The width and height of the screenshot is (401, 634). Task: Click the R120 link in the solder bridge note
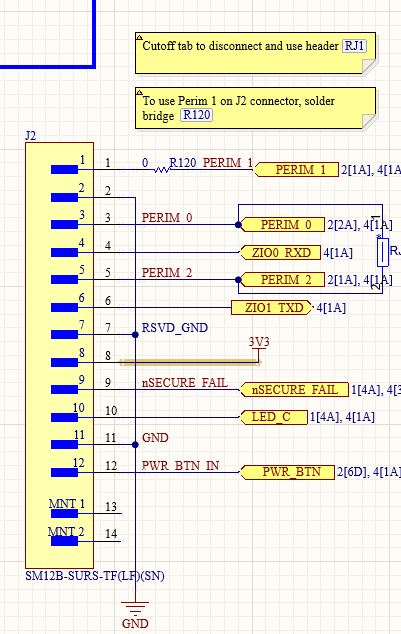coord(196,115)
